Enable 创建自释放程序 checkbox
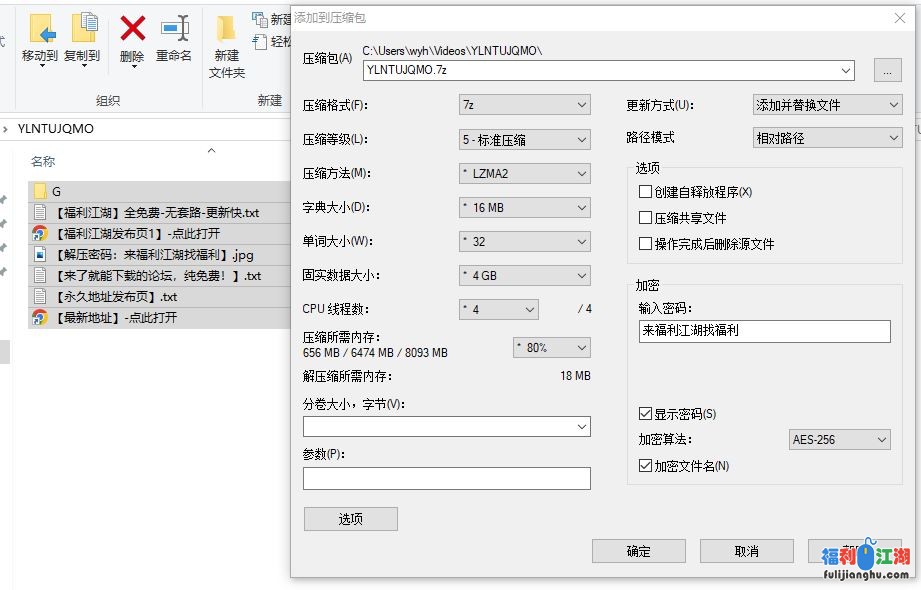The image size is (921, 590). coord(643,193)
